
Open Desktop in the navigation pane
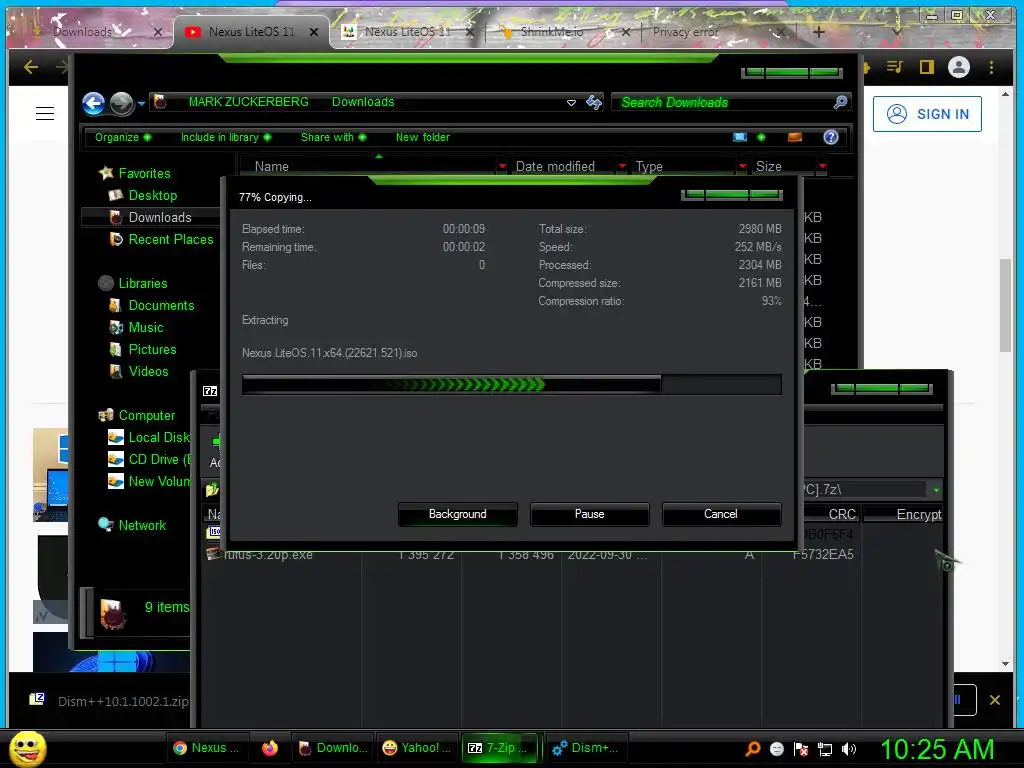click(x=152, y=195)
